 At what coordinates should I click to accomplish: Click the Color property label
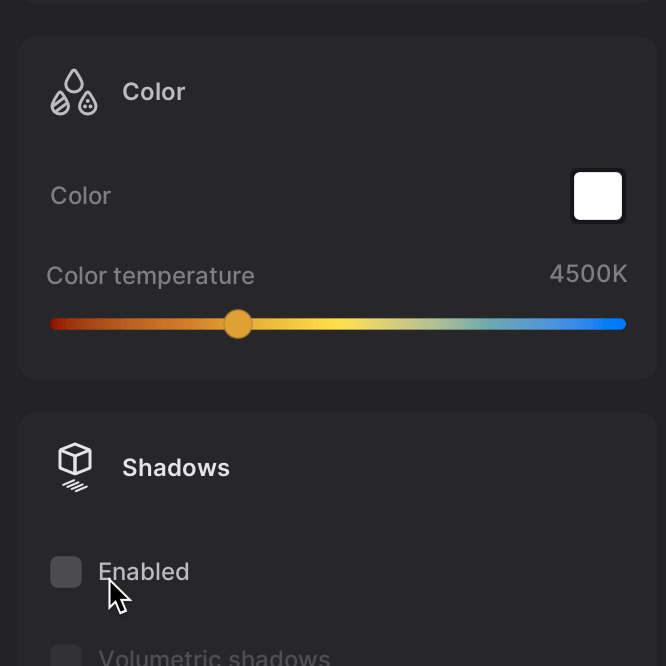click(x=81, y=196)
